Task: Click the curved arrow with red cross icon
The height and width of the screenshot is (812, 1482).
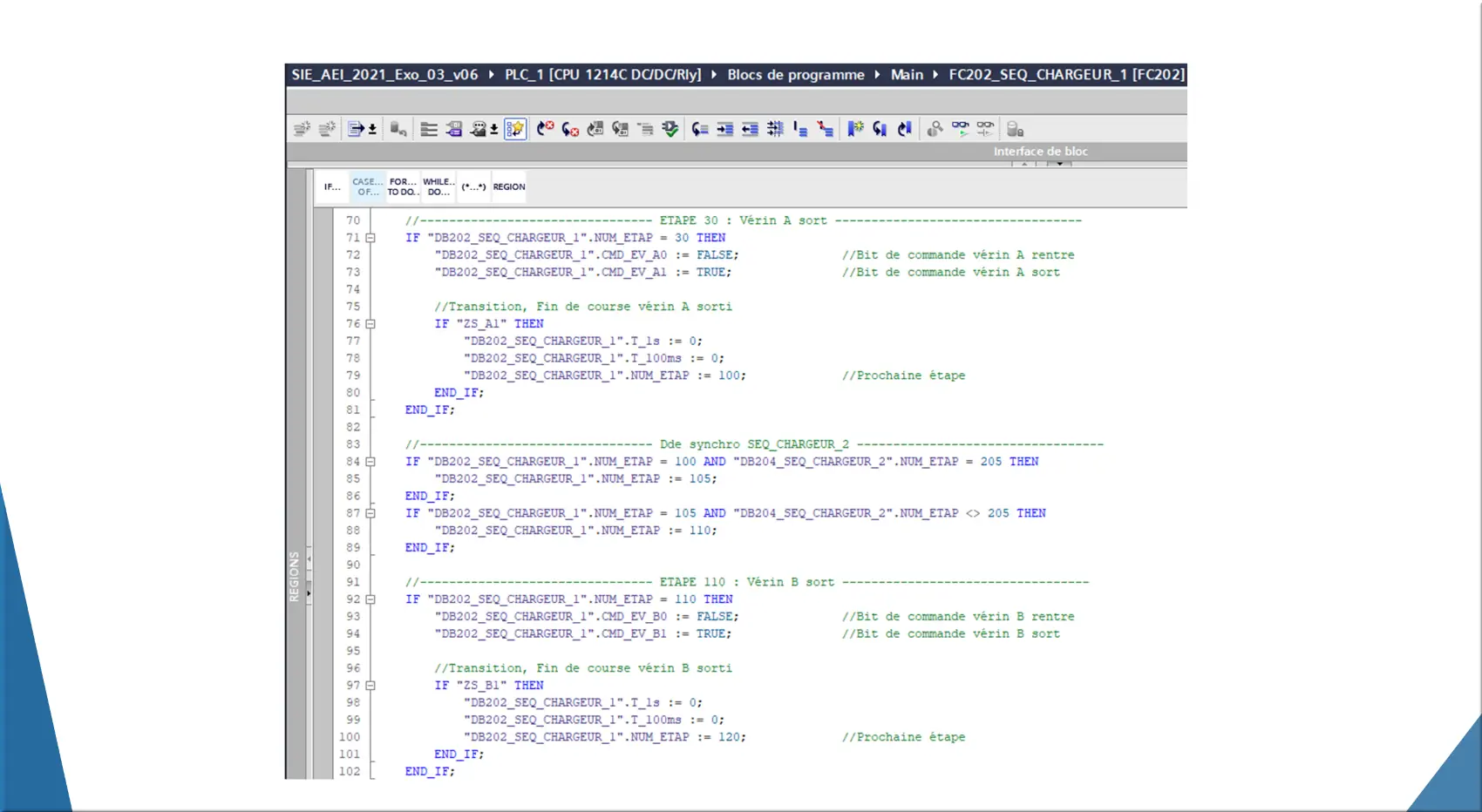Action: (570, 129)
